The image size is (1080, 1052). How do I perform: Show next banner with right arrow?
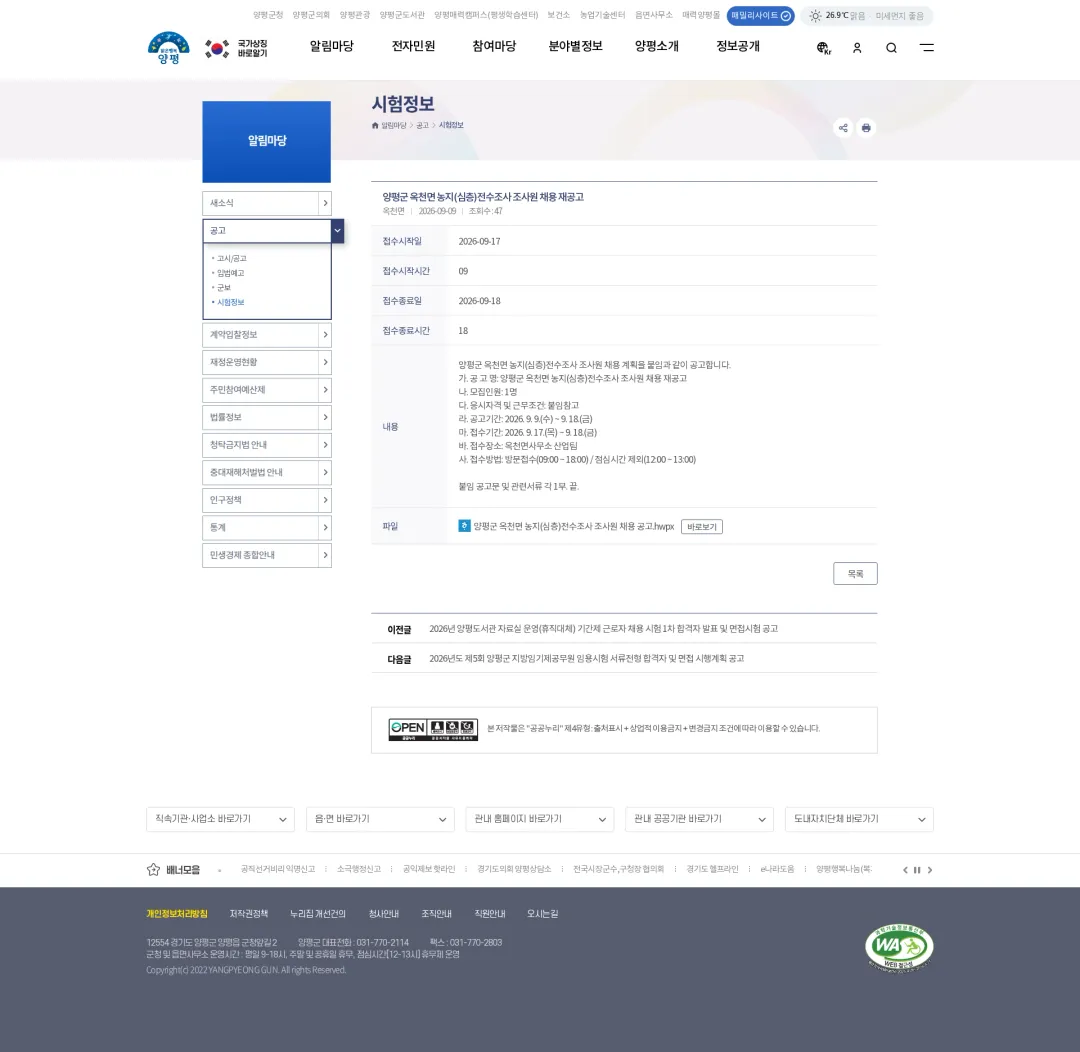click(930, 870)
